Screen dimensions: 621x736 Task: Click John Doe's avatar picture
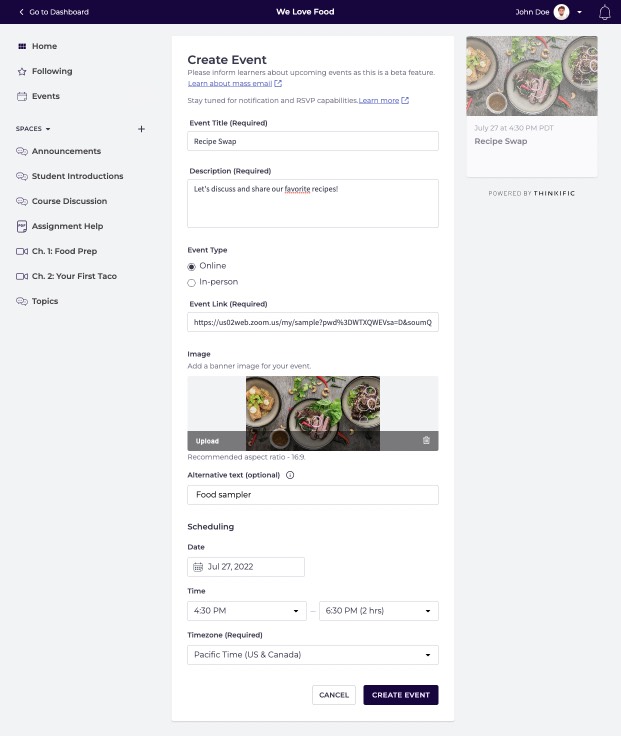point(561,12)
